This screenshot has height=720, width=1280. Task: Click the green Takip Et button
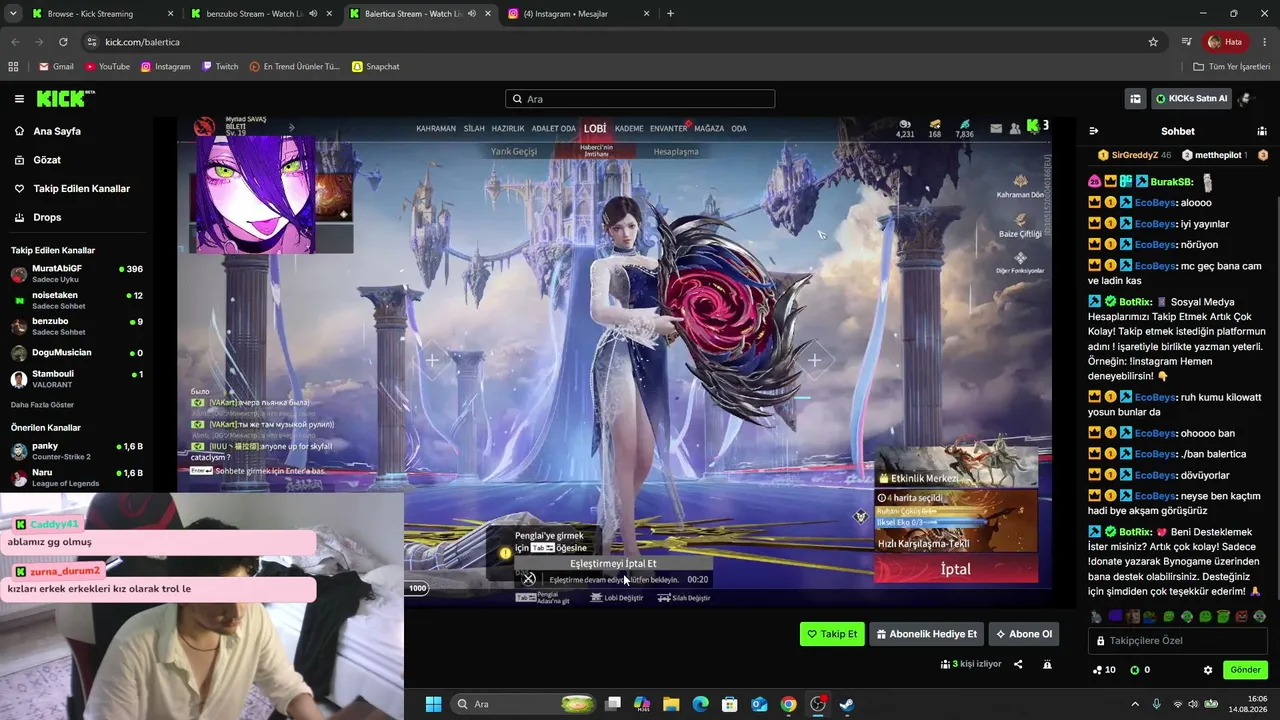pyautogui.click(x=832, y=634)
